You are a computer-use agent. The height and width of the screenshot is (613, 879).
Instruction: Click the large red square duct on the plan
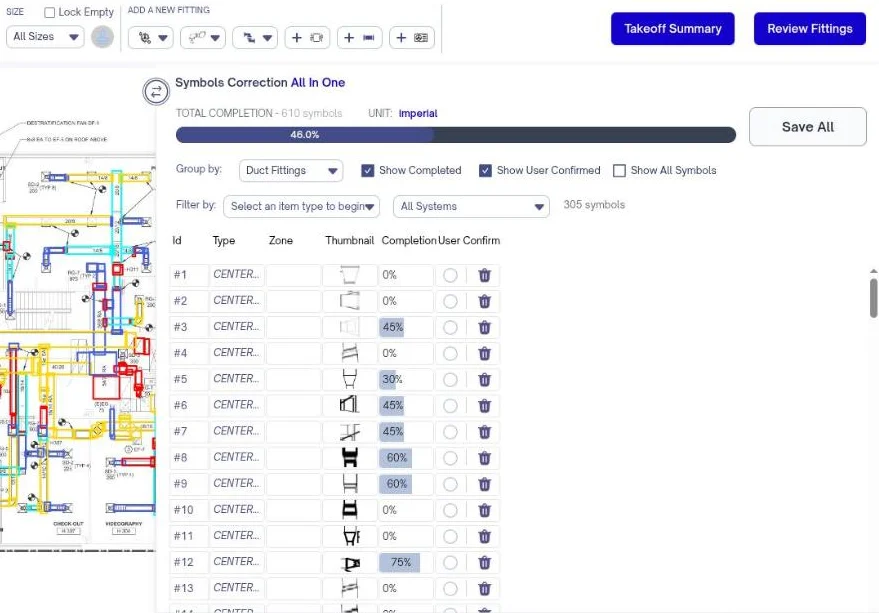tap(106, 386)
